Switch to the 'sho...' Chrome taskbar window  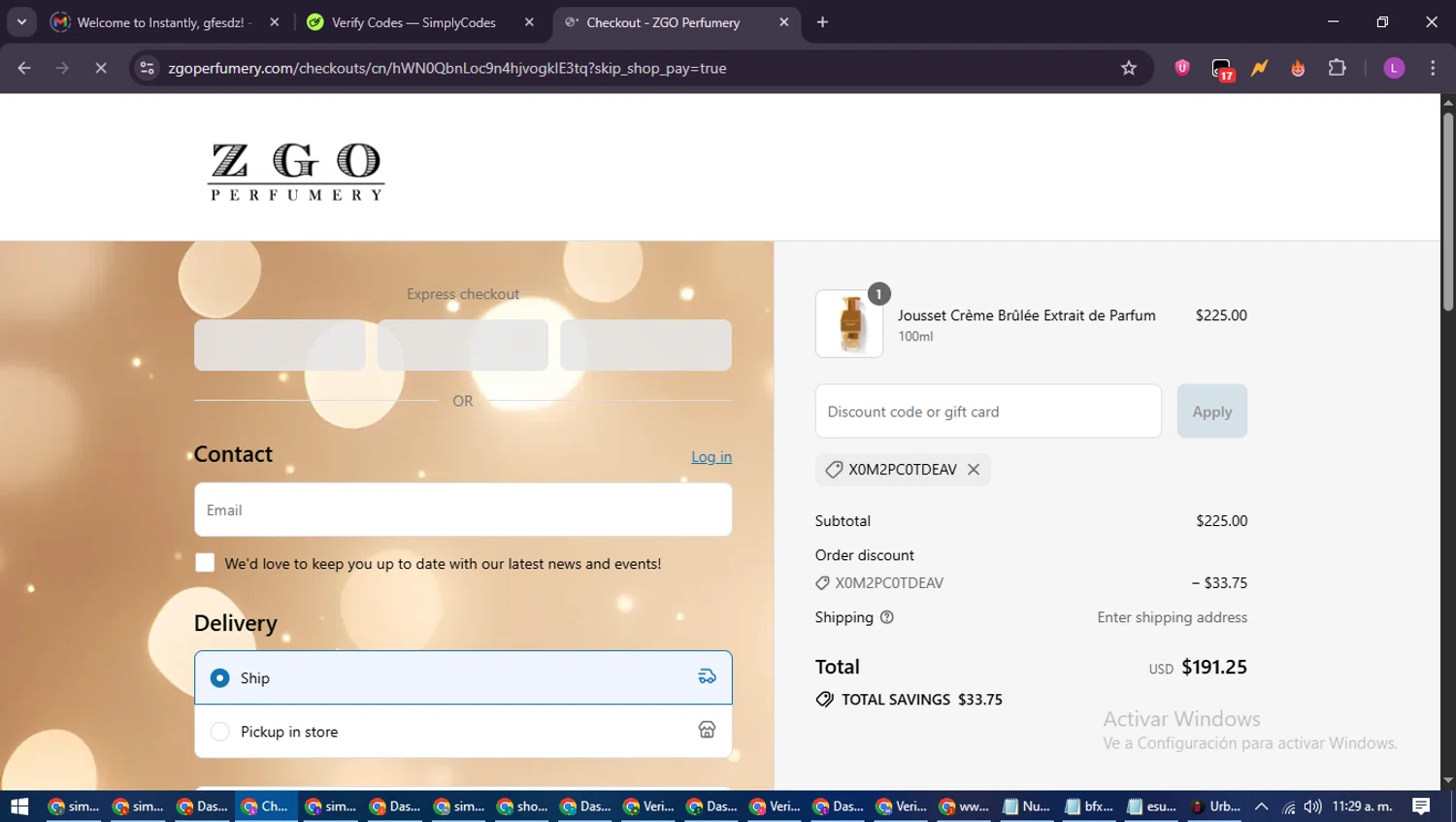coord(522,806)
